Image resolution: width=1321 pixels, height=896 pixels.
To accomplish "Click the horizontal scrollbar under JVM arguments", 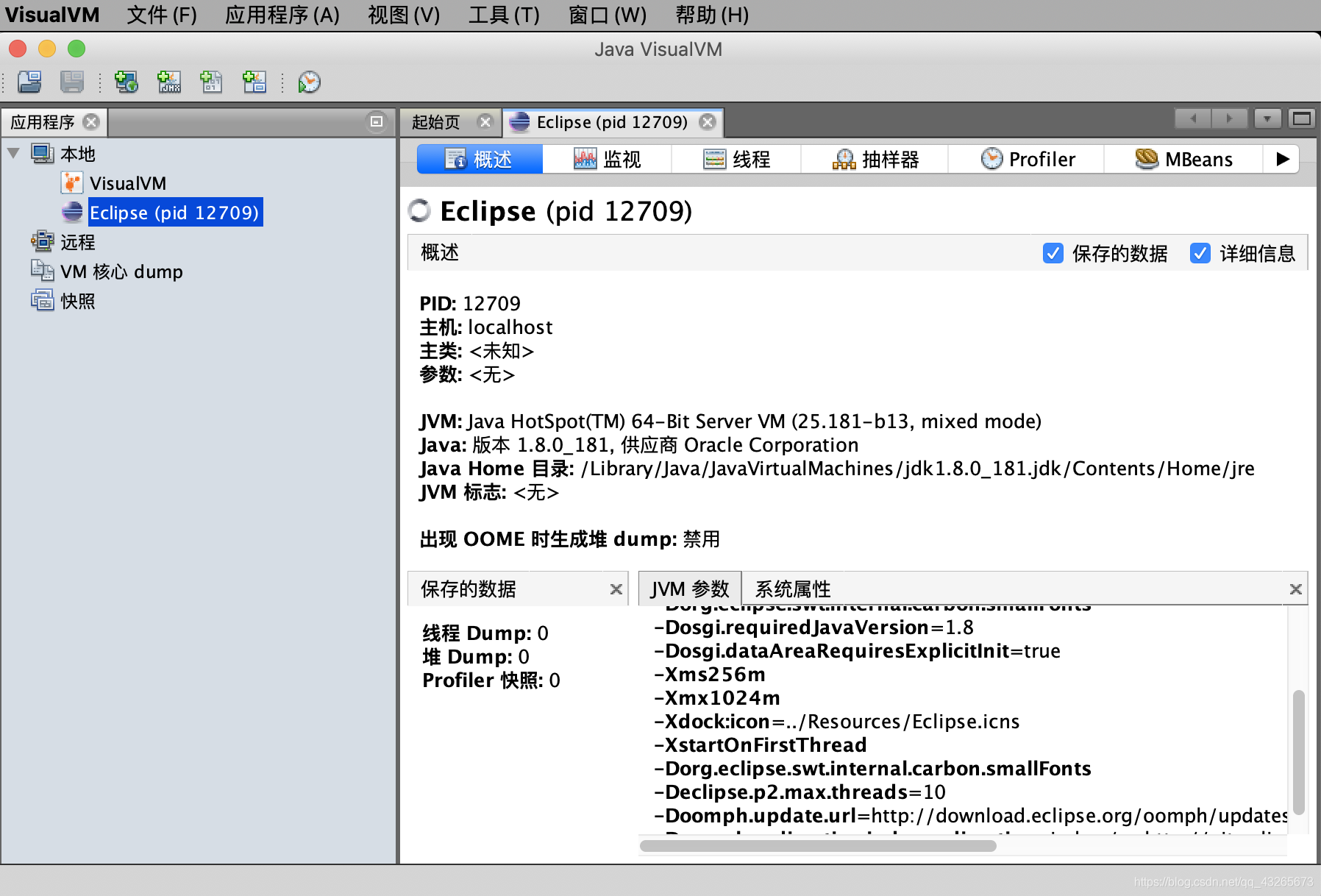I will [x=818, y=846].
